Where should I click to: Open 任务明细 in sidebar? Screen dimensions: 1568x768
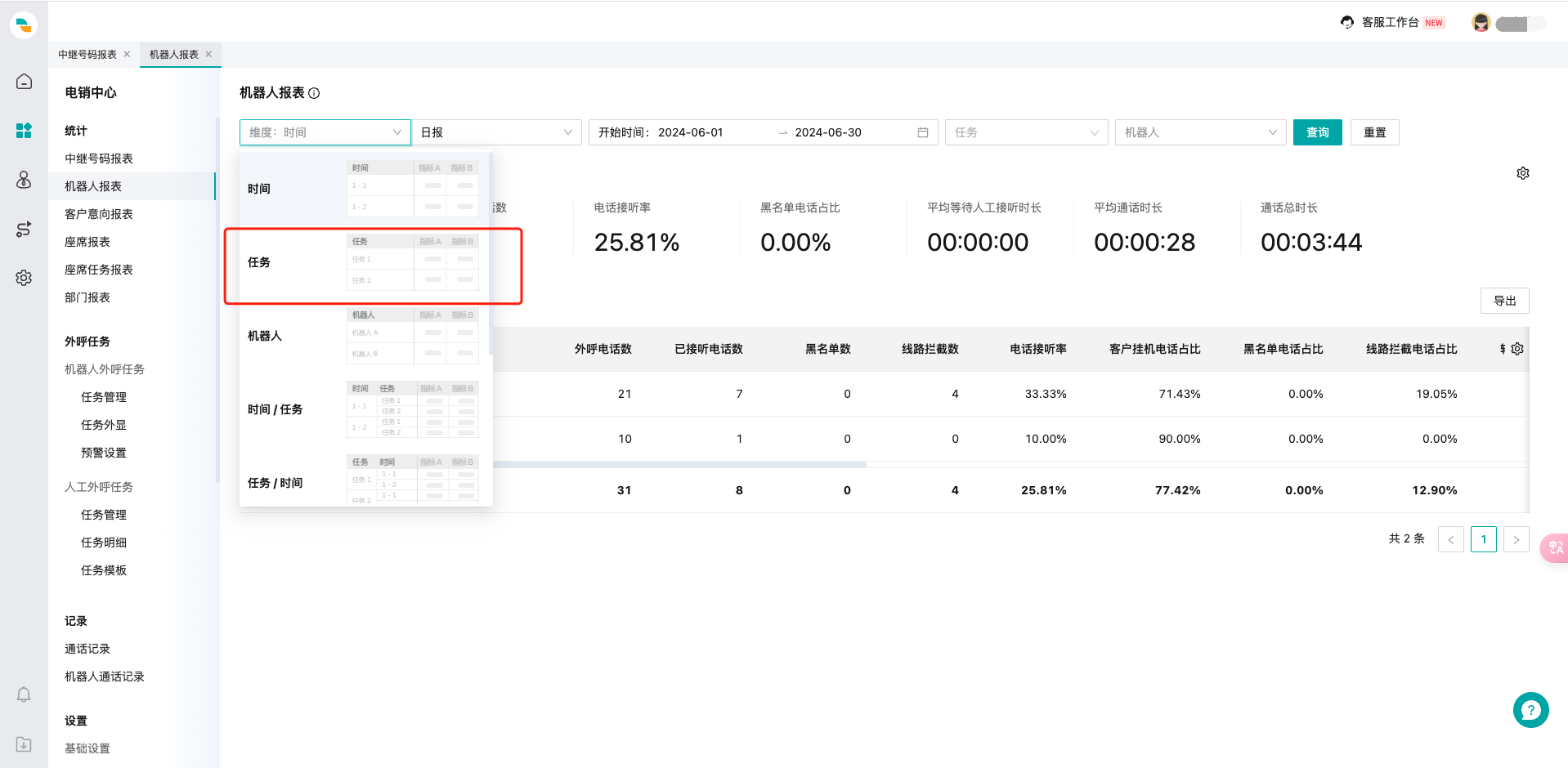104,543
